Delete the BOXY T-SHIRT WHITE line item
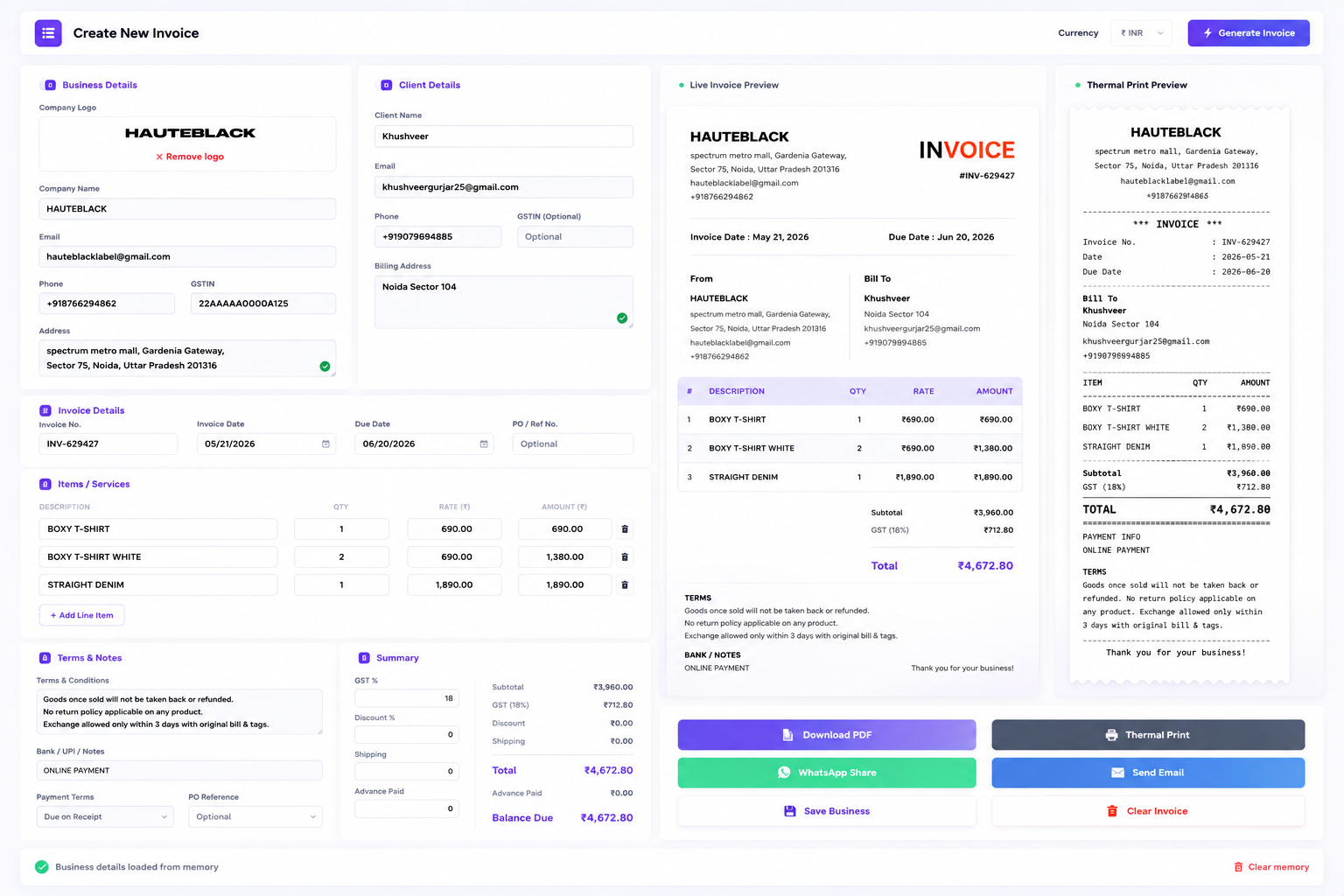1344x896 pixels. (x=625, y=557)
